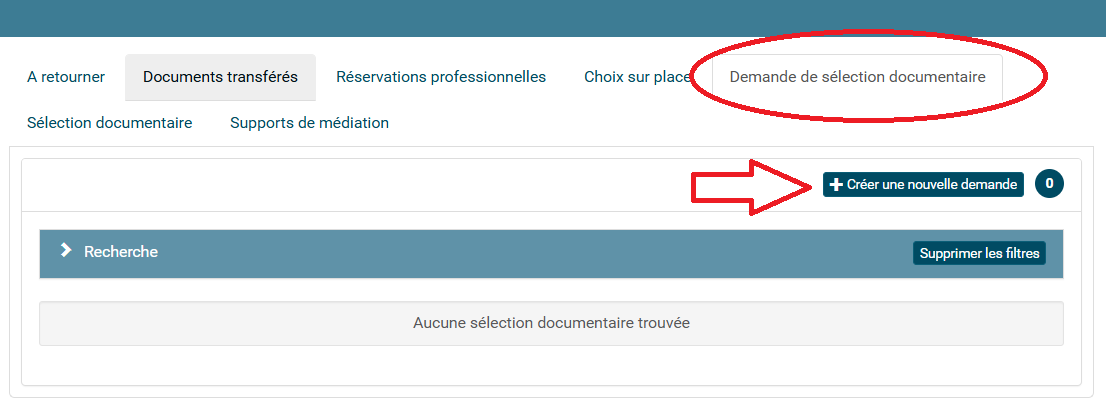
Task: Click the Recherche panel title text
Action: tap(121, 252)
